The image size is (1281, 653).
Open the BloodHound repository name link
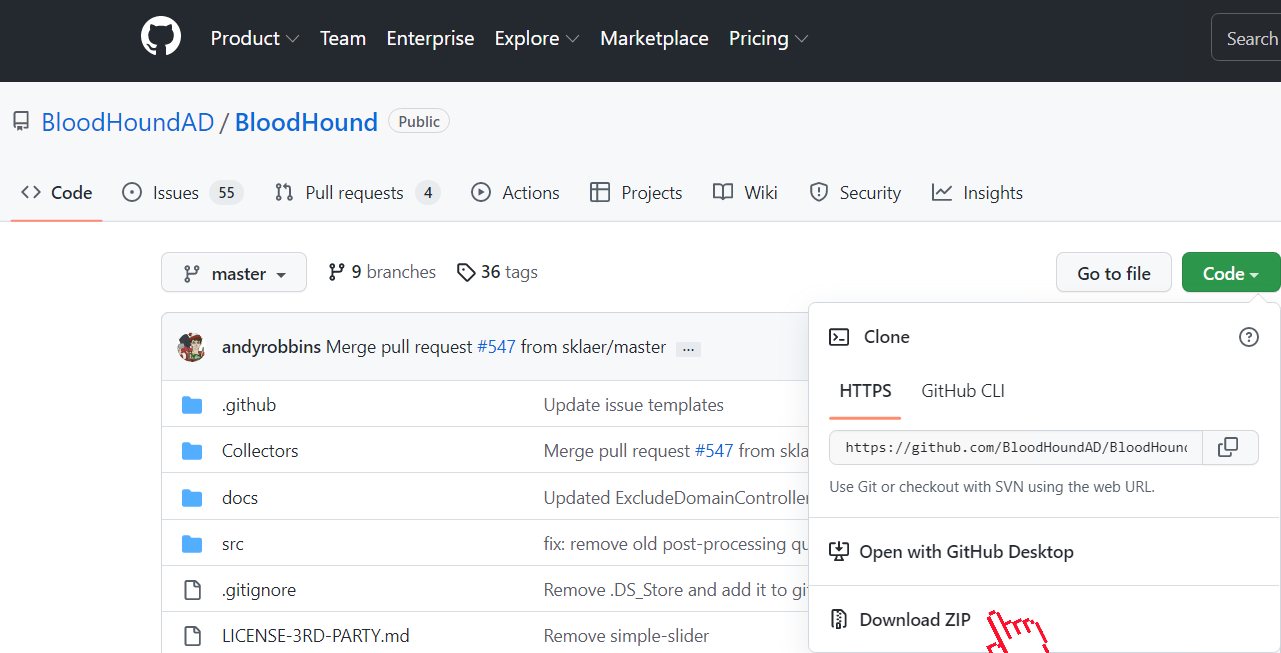coord(307,122)
